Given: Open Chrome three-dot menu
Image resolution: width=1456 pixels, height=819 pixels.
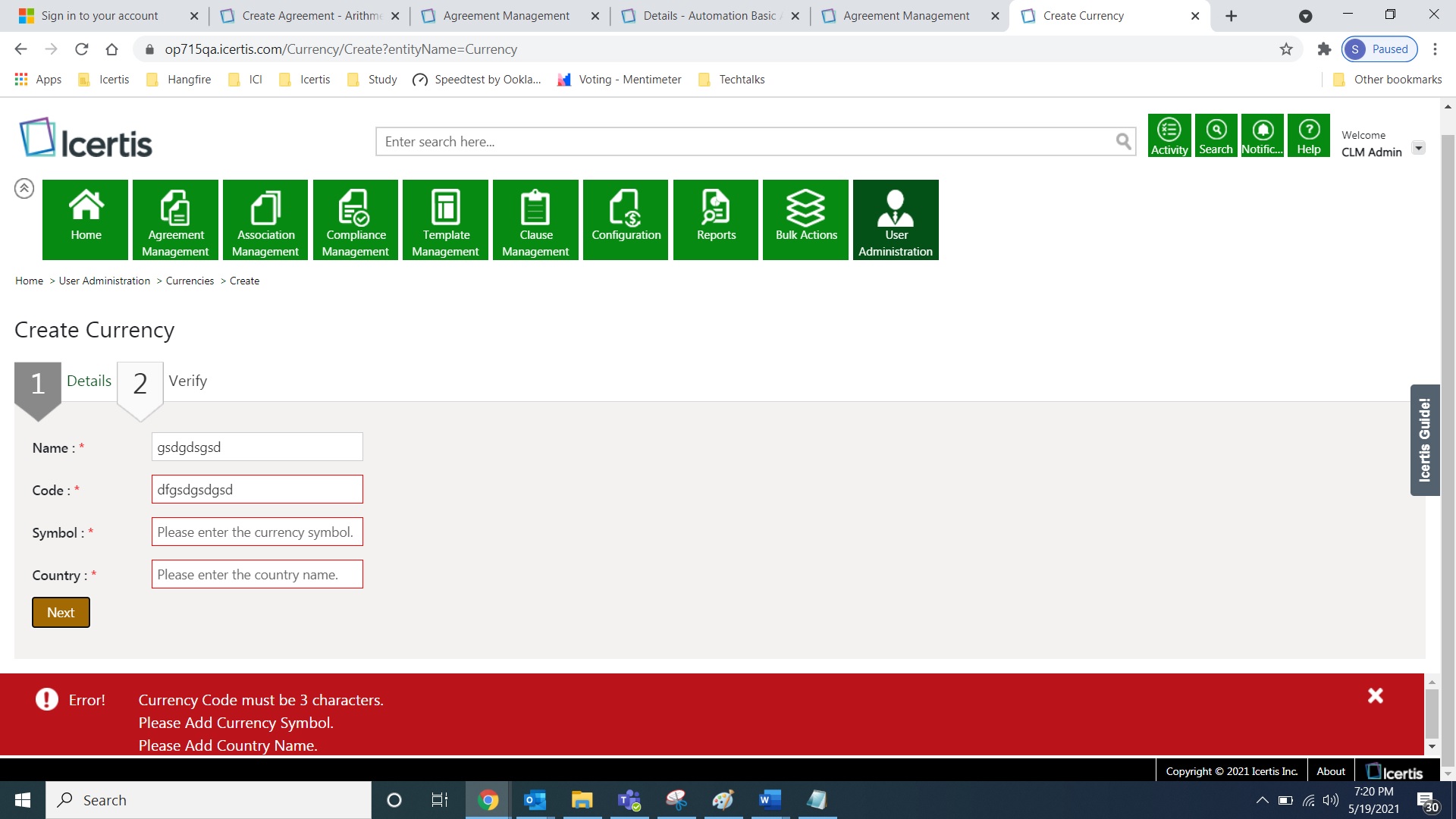Looking at the screenshot, I should (1435, 49).
